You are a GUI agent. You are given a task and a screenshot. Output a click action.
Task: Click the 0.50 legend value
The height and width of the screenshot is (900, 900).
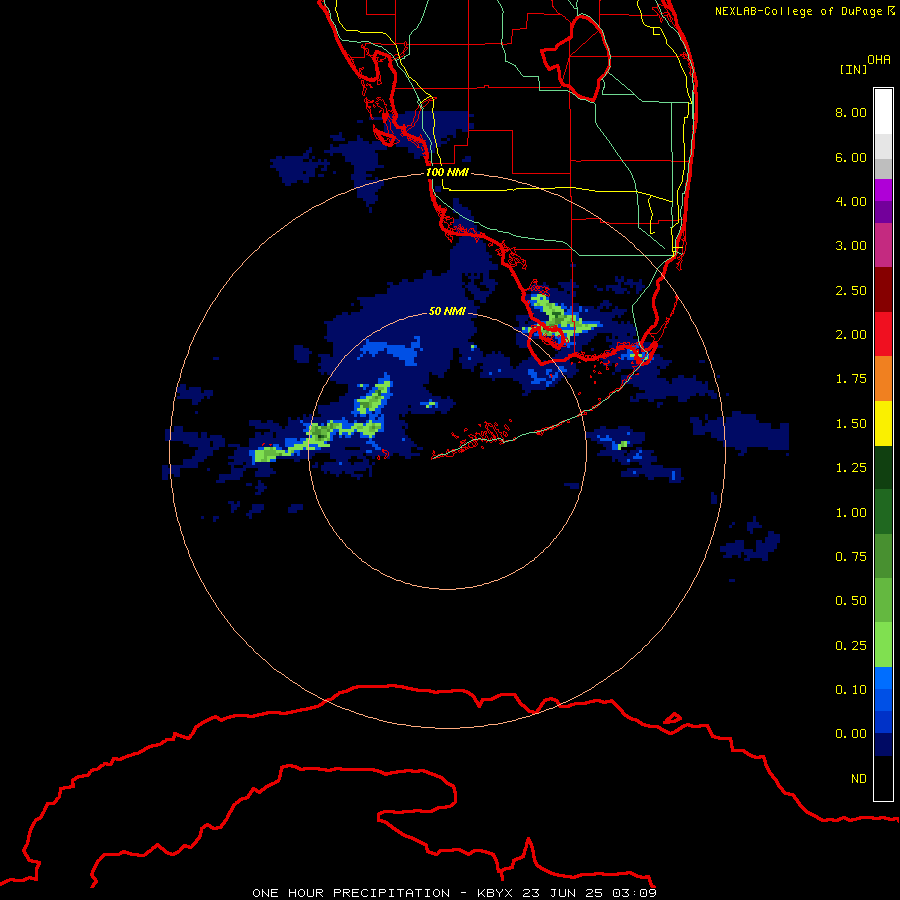(851, 601)
